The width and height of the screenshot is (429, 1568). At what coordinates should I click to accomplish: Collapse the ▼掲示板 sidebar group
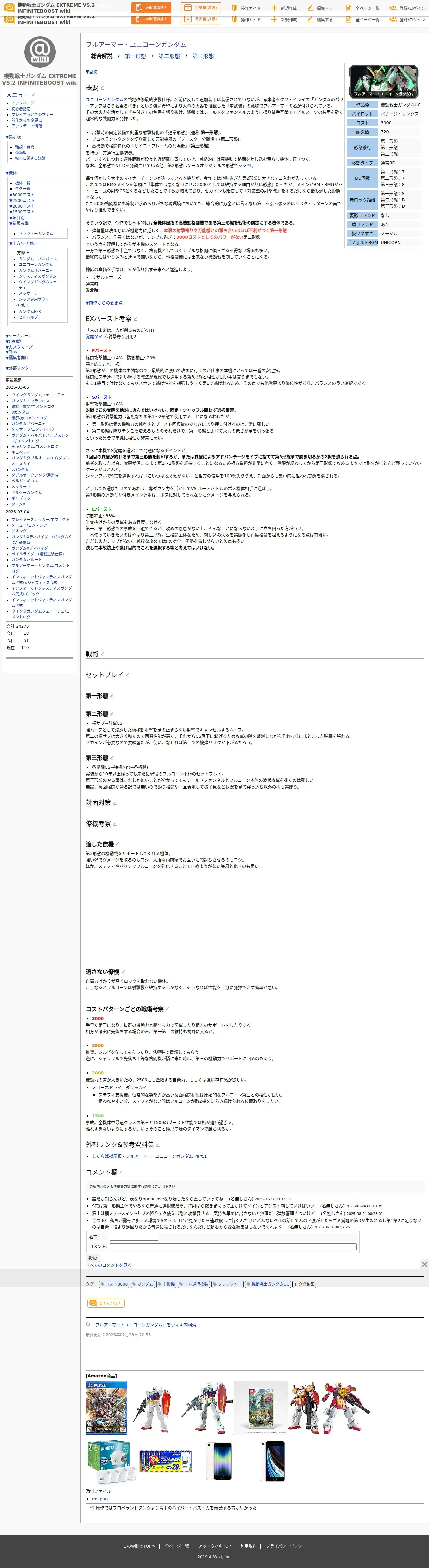13,137
